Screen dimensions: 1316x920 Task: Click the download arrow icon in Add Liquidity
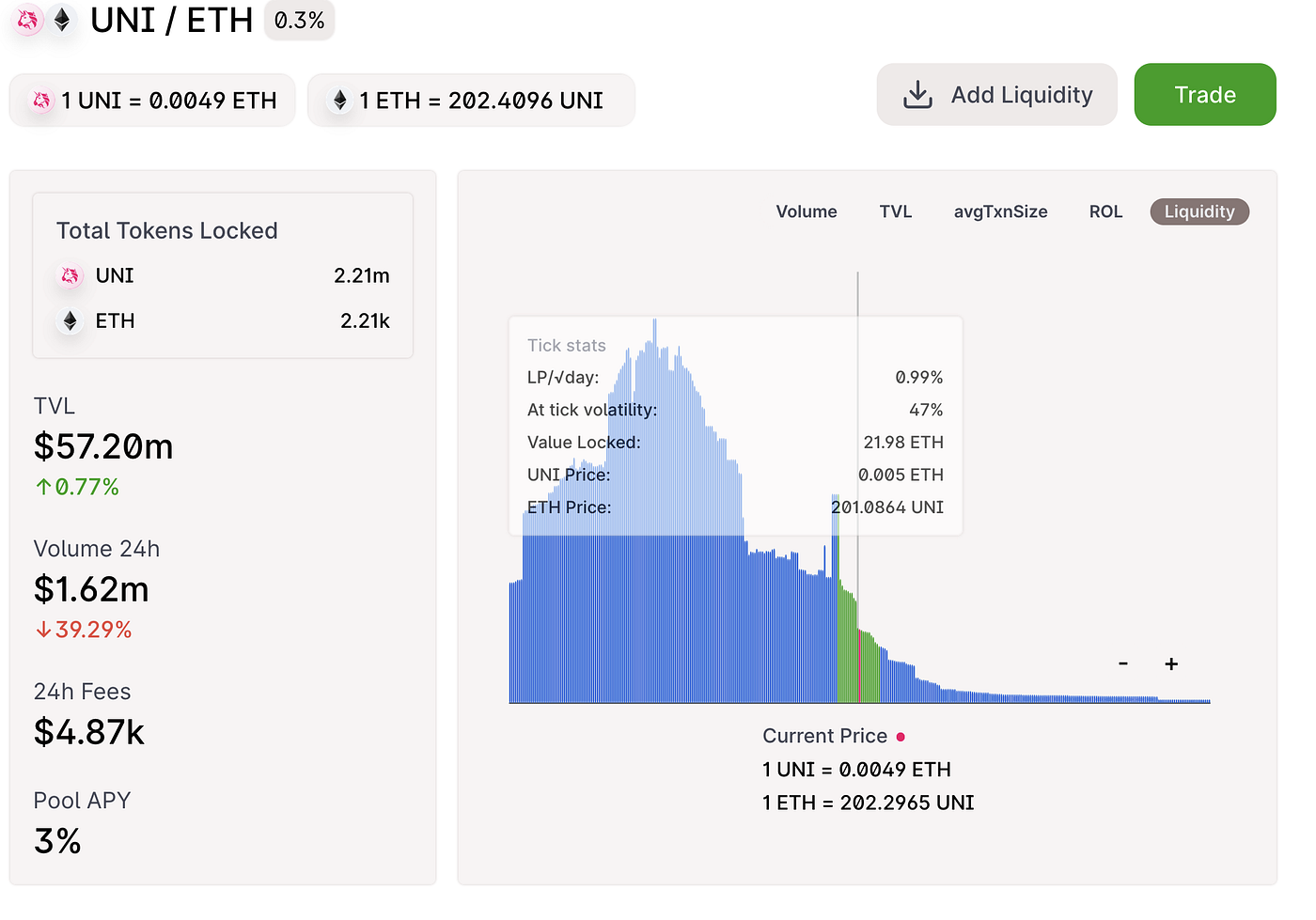coord(917,94)
